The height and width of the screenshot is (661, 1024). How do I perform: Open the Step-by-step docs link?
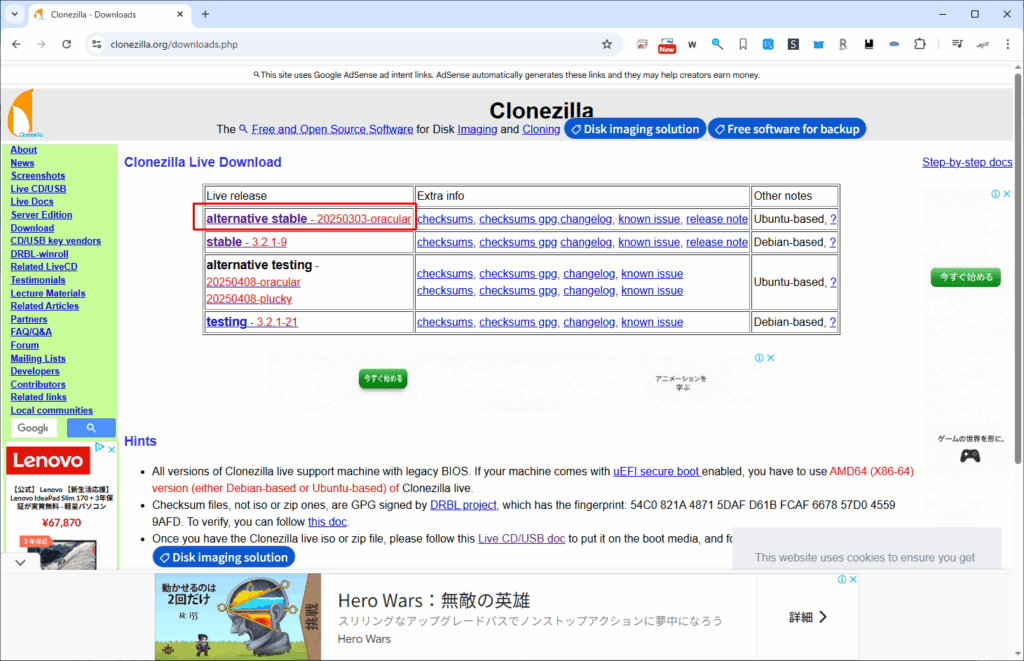pyautogui.click(x=967, y=162)
